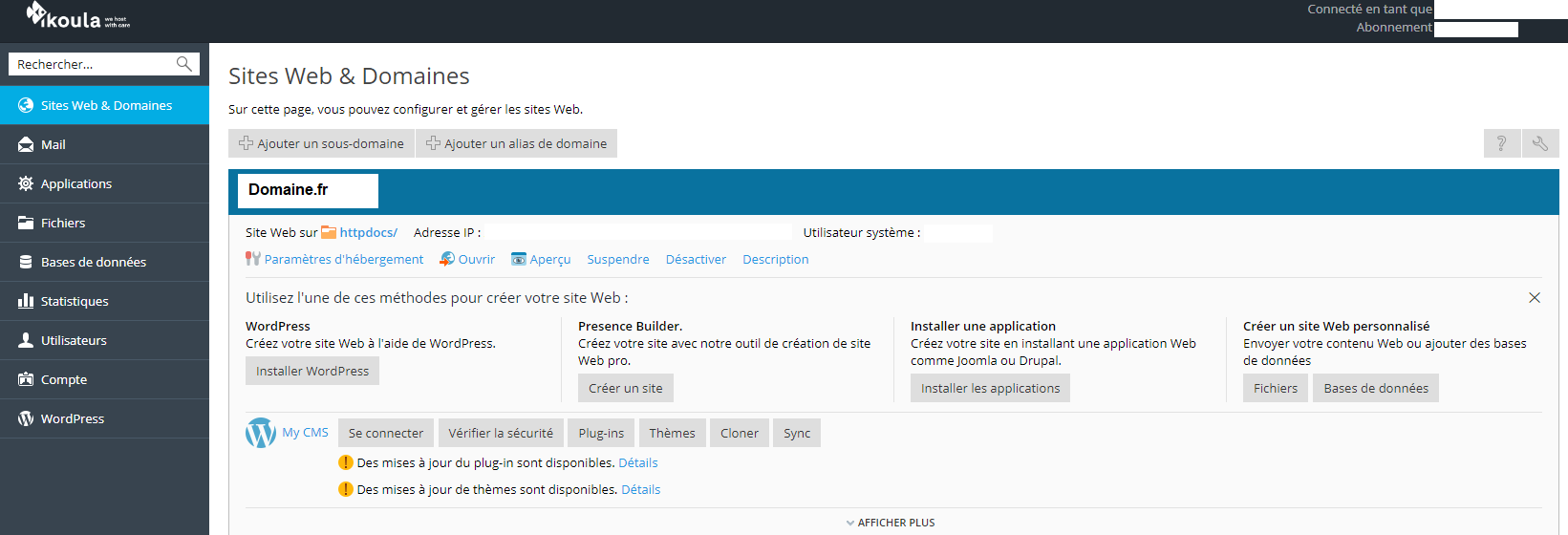The height and width of the screenshot is (535, 1568).
Task: Open the Mail sidebar menu
Action: (104, 144)
